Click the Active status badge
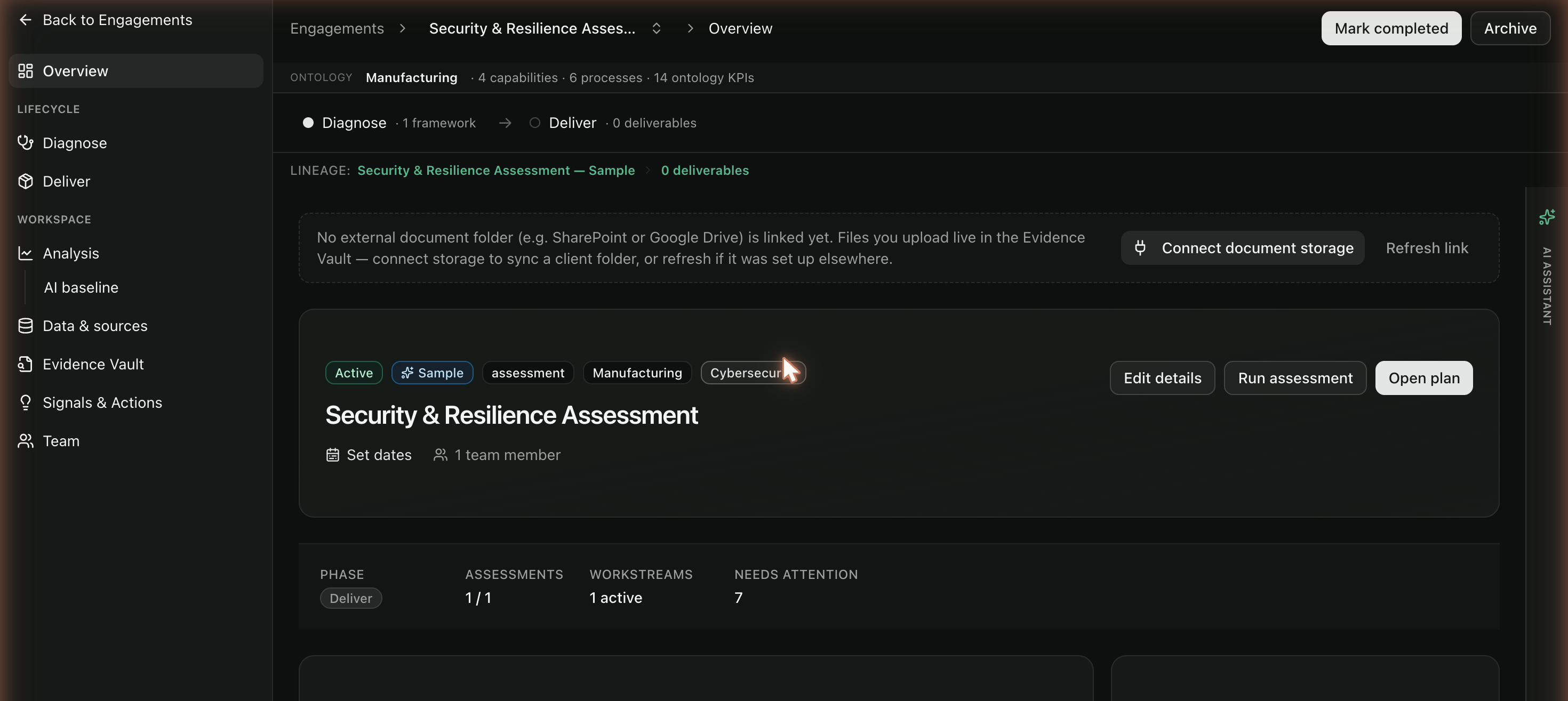 354,373
